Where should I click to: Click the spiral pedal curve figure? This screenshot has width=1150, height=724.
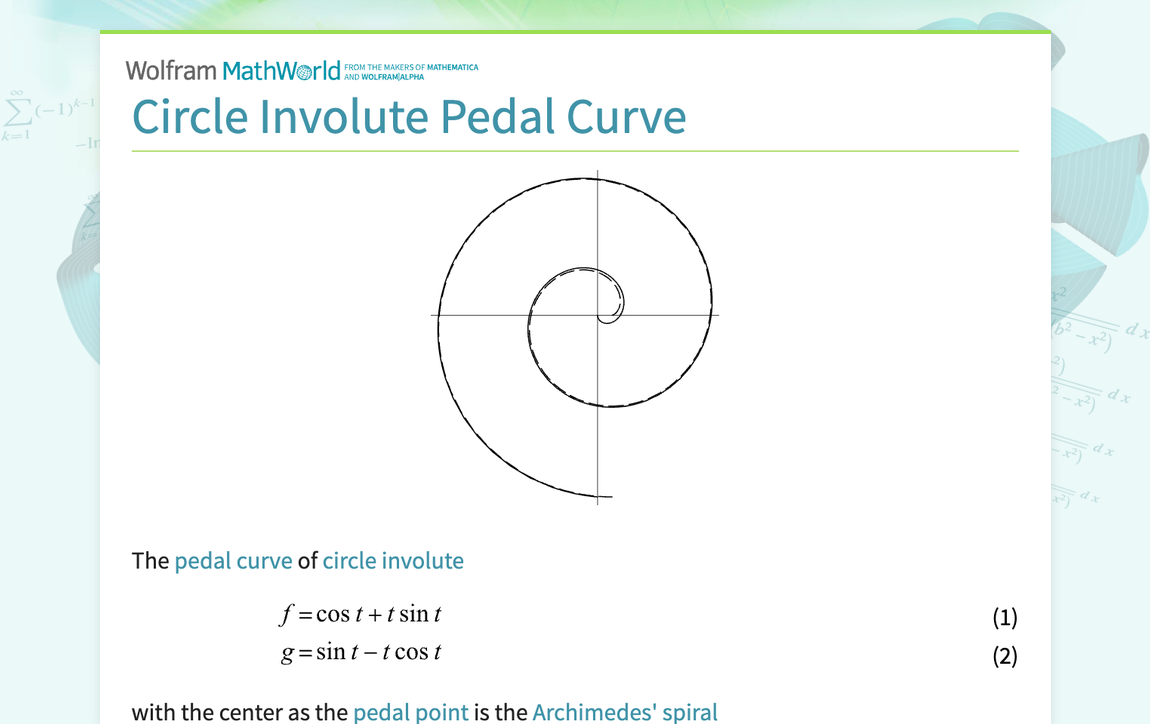click(575, 330)
